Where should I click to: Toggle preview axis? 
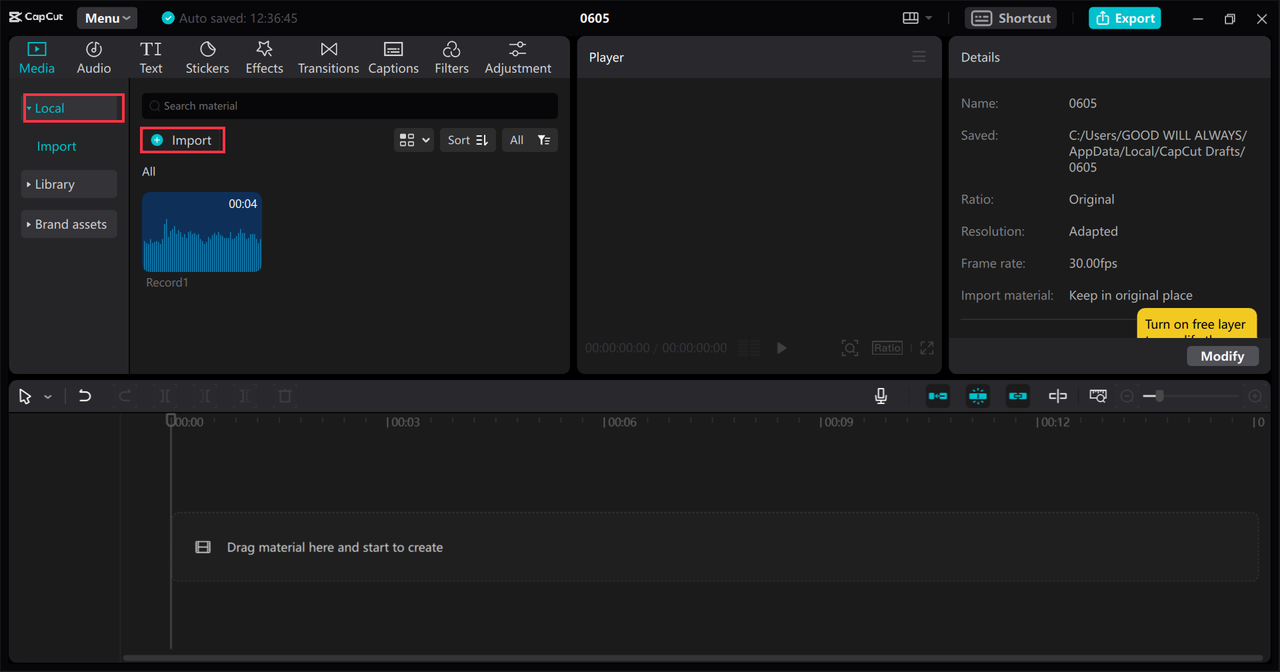point(1058,396)
